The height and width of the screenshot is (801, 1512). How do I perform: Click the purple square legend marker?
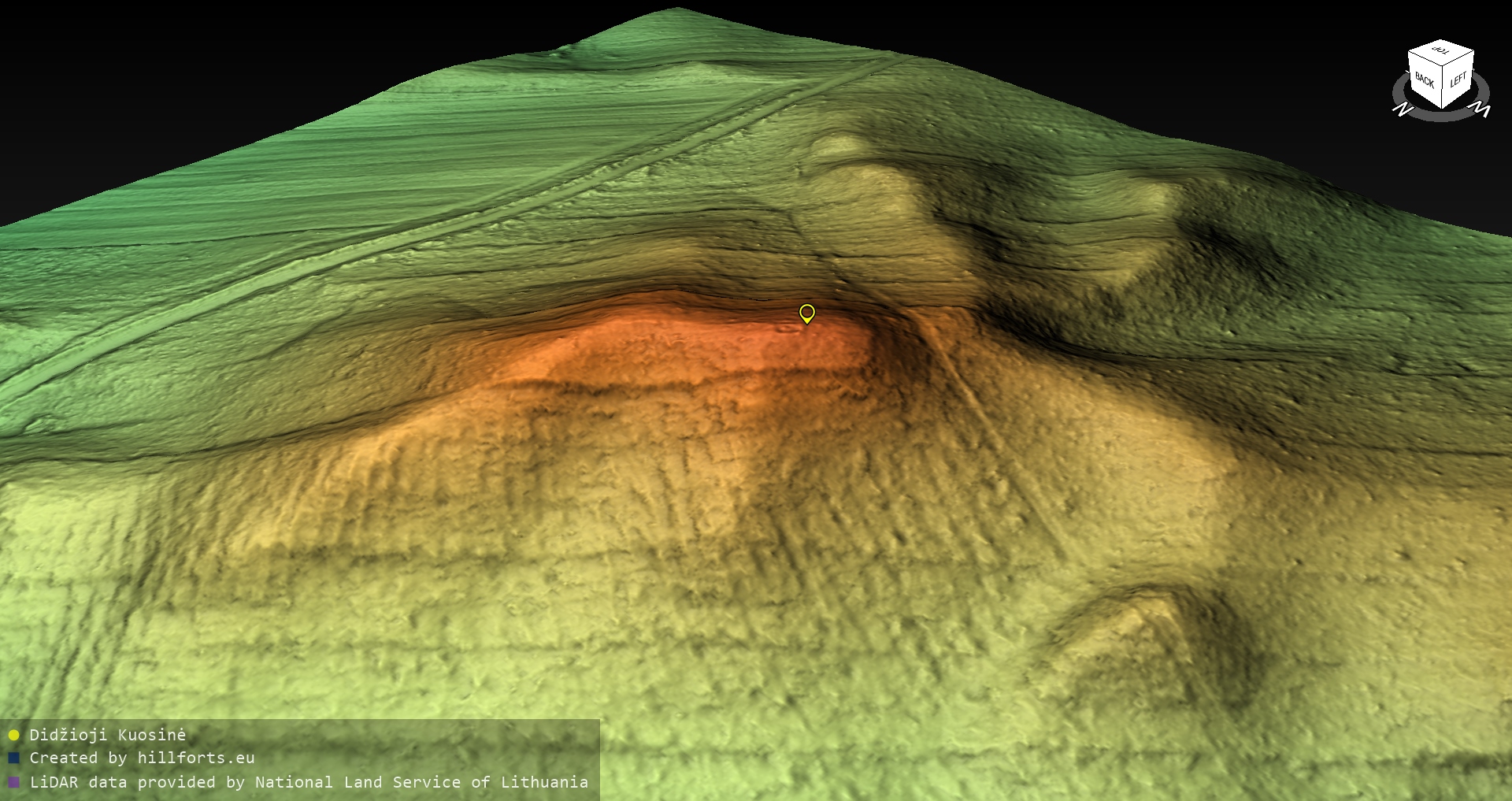(13, 783)
